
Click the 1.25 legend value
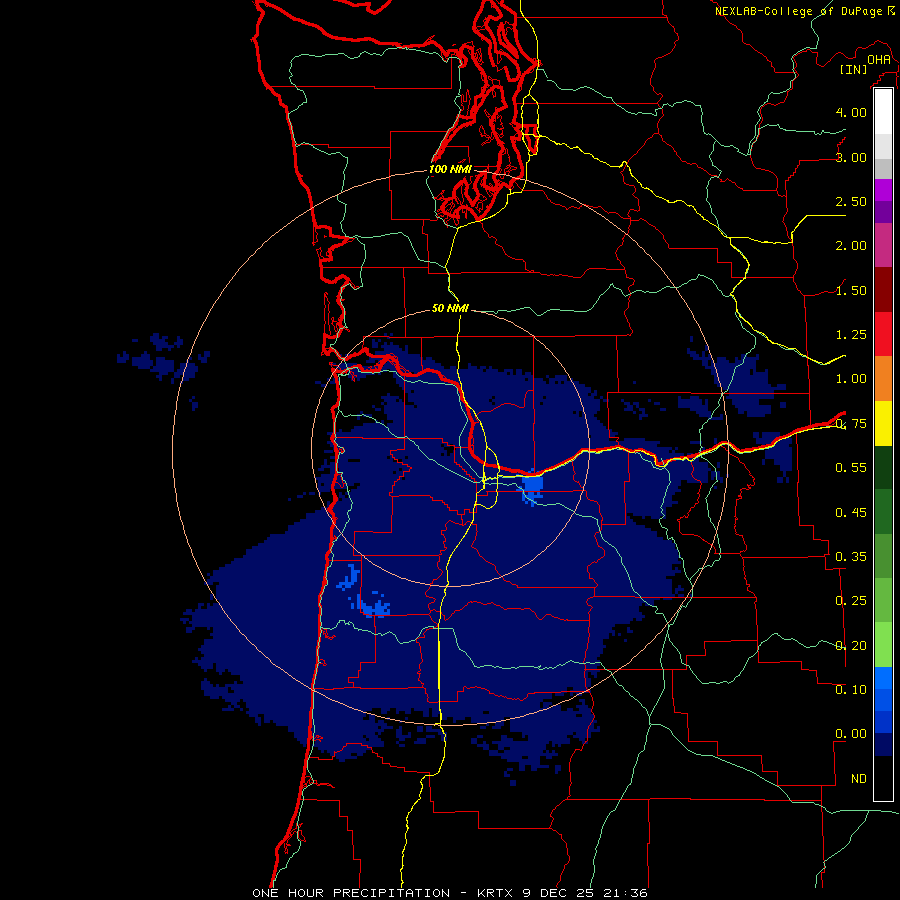pos(851,335)
